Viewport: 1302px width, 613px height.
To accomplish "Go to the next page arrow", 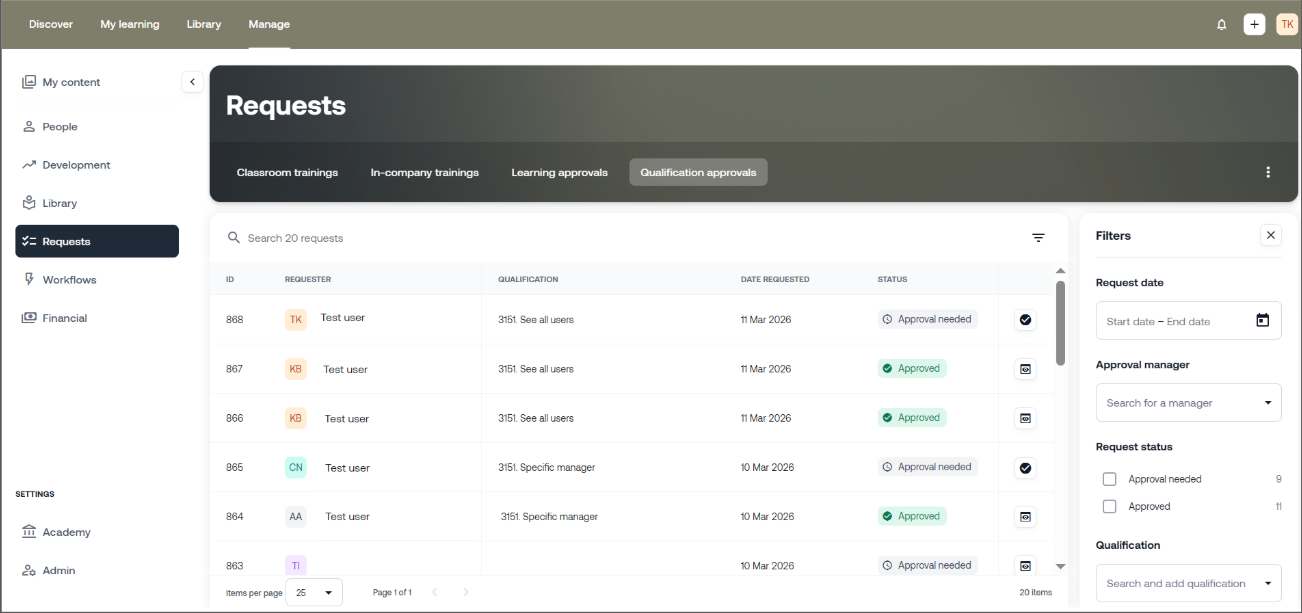I will pyautogui.click(x=465, y=592).
